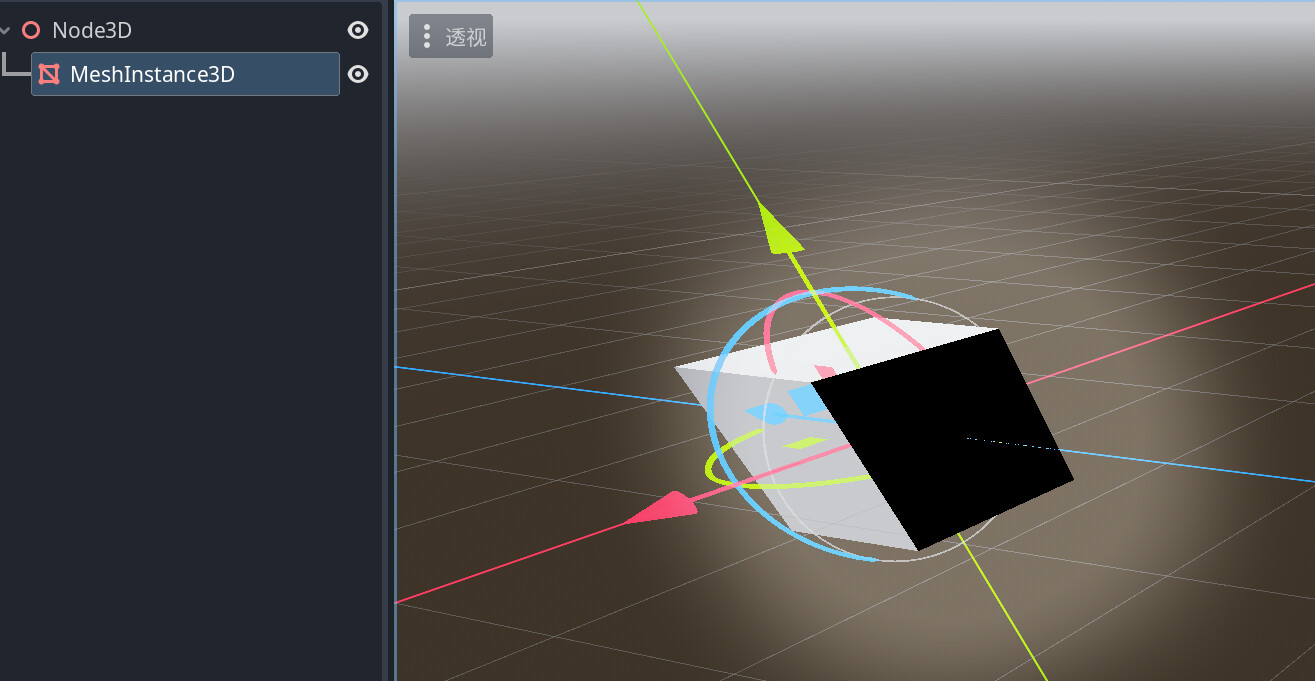Grab the red X-axis gizmo arrowhead
This screenshot has height=681, width=1315.
click(x=662, y=507)
